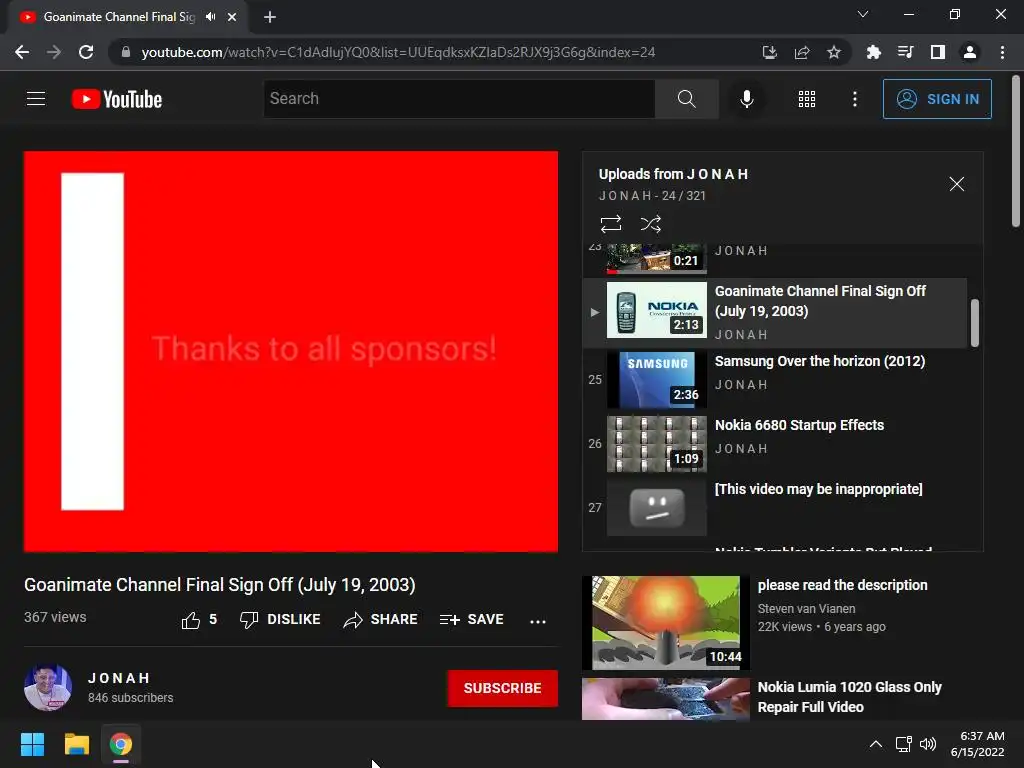
Task: Subscribe to JONAH channel
Action: (502, 688)
